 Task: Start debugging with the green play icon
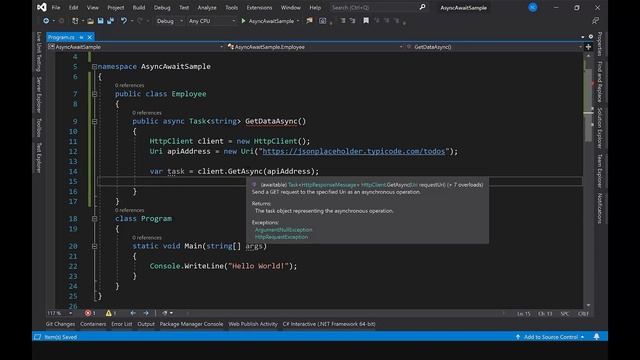pyautogui.click(x=243, y=21)
